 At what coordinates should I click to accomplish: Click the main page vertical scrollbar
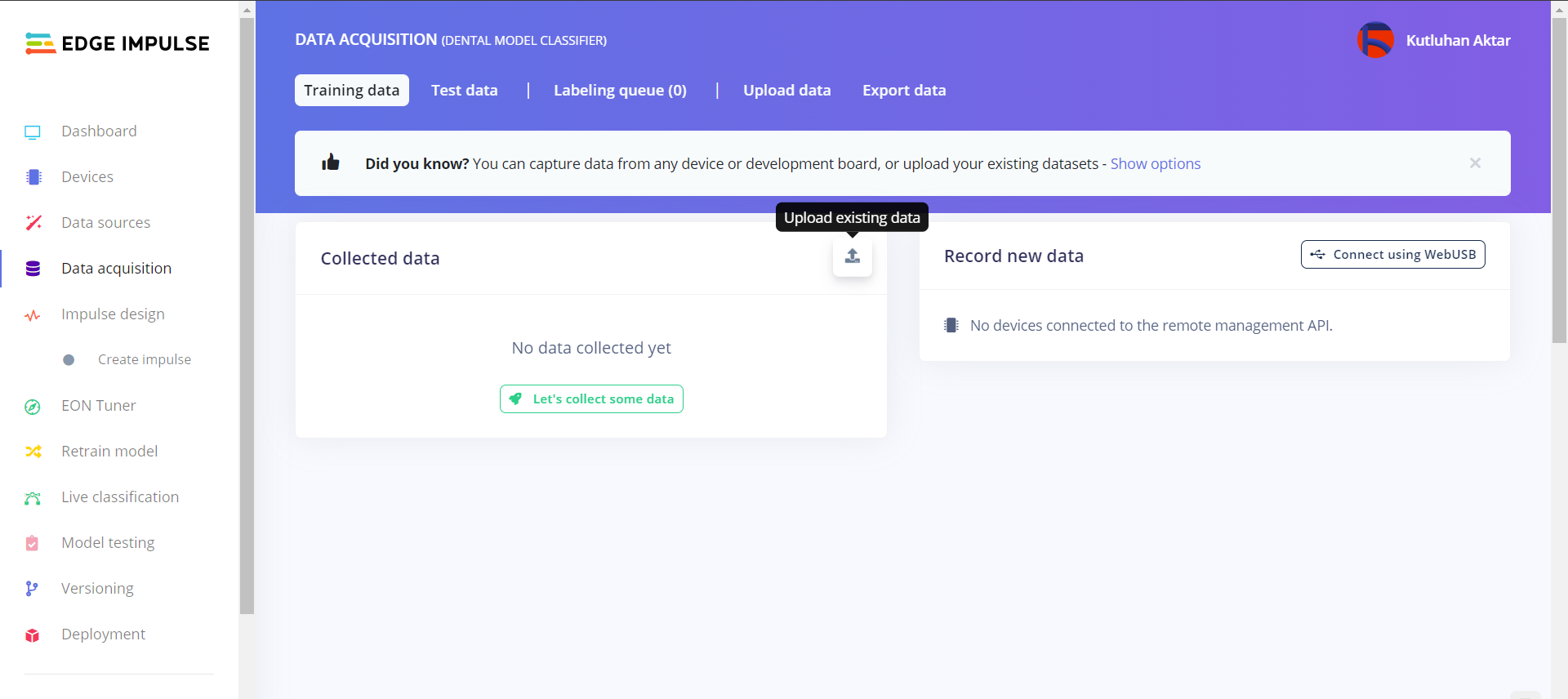tap(1559, 180)
